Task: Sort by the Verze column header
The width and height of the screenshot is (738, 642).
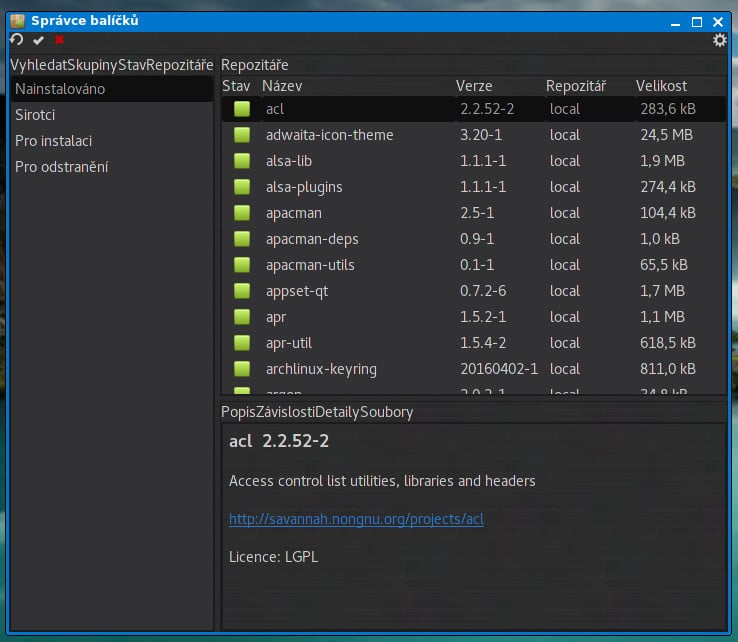Action: [x=474, y=86]
